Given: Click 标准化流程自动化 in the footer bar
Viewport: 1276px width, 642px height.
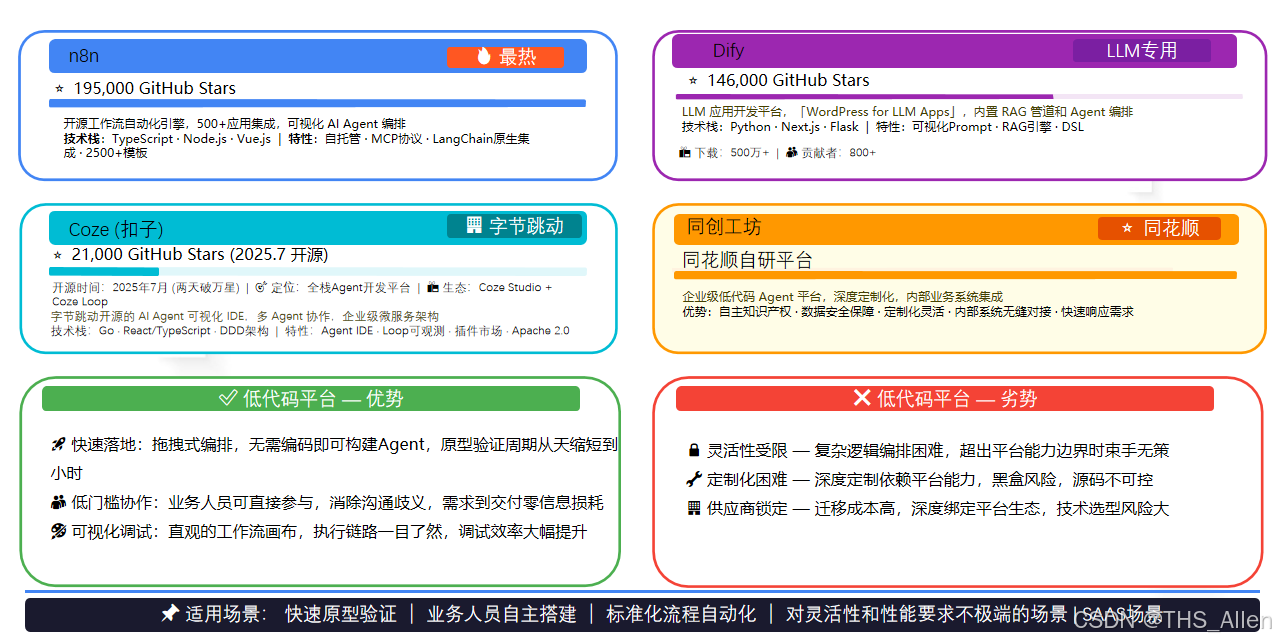Looking at the screenshot, I should (x=681, y=614).
